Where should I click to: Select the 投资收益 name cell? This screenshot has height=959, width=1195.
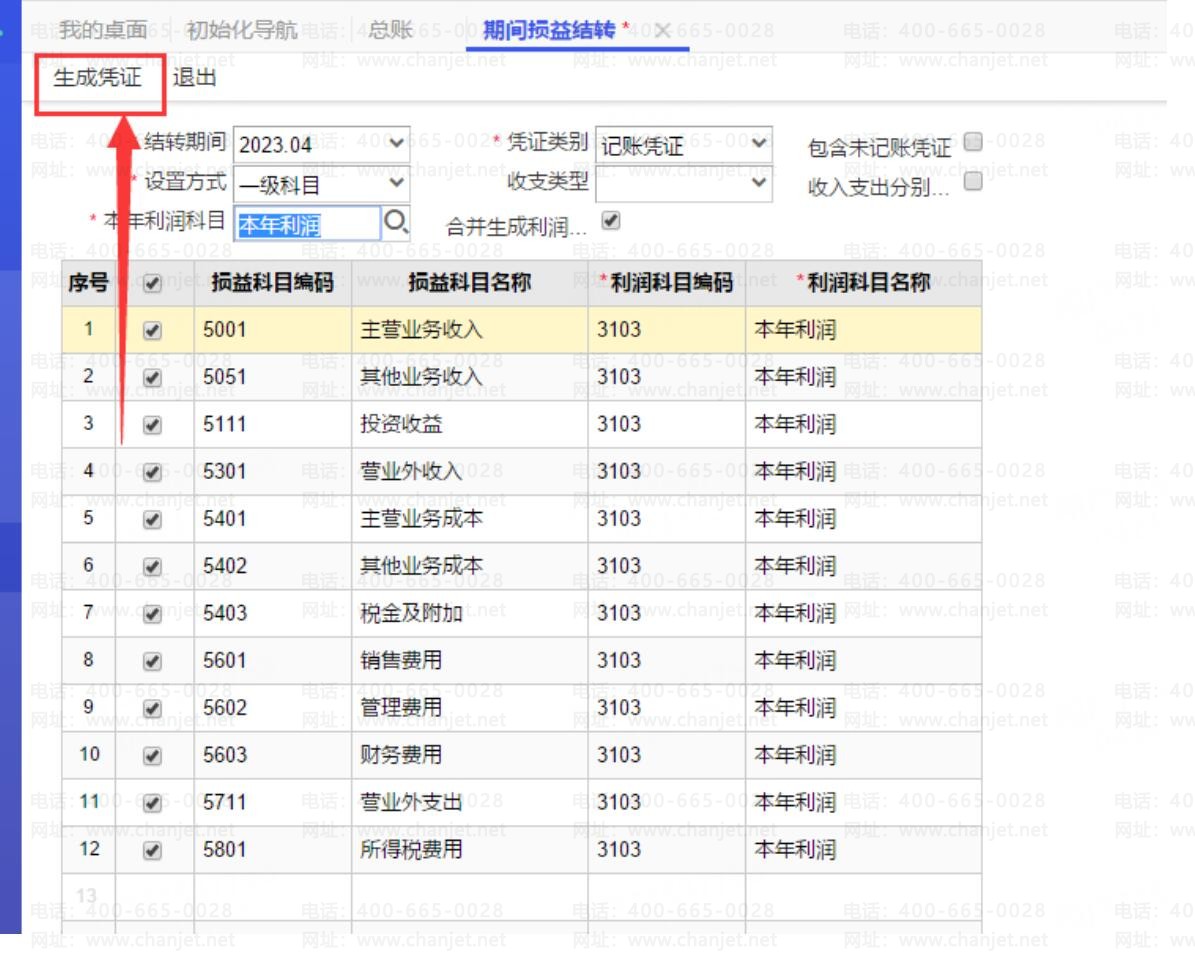click(x=469, y=425)
